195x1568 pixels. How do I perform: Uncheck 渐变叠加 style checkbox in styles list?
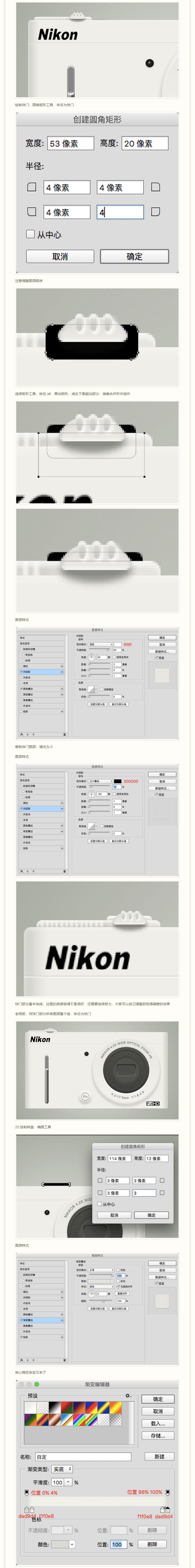pyautogui.click(x=21, y=1320)
